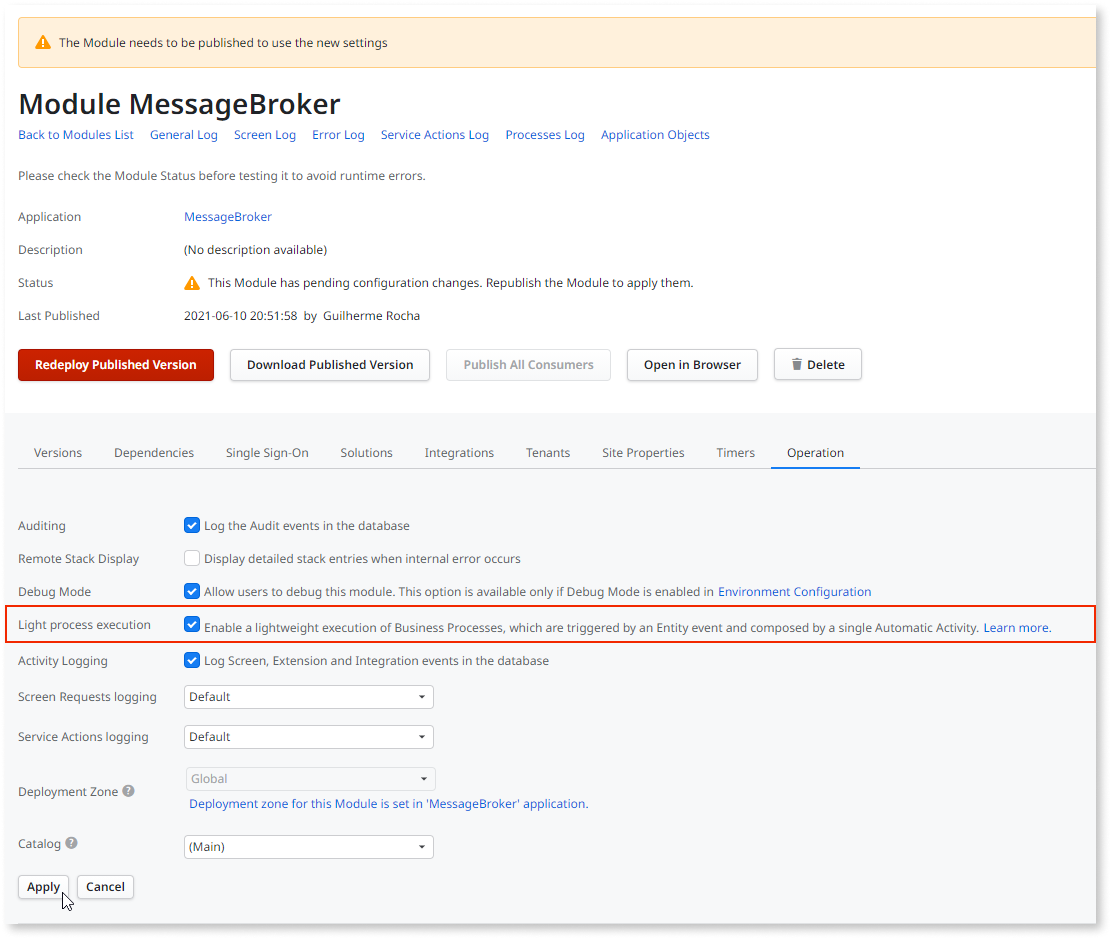The image size is (1111, 939).
Task: Enable detailed stack entries for internal errors
Action: coord(191,558)
